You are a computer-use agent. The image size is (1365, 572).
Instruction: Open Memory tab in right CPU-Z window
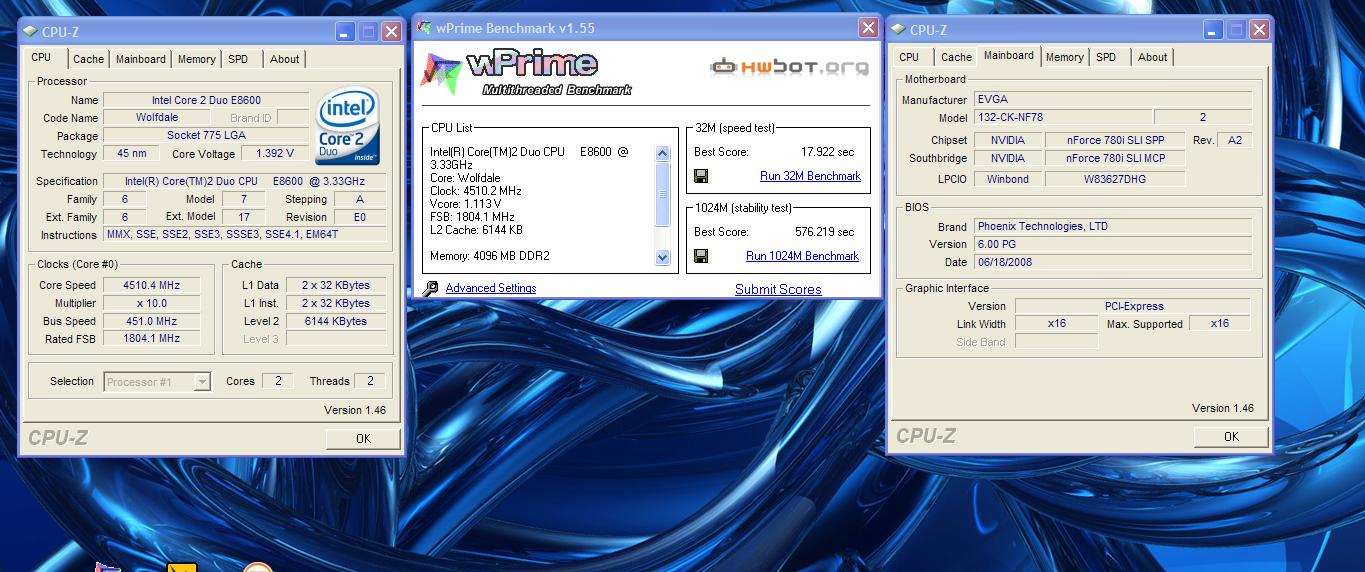[x=1065, y=57]
